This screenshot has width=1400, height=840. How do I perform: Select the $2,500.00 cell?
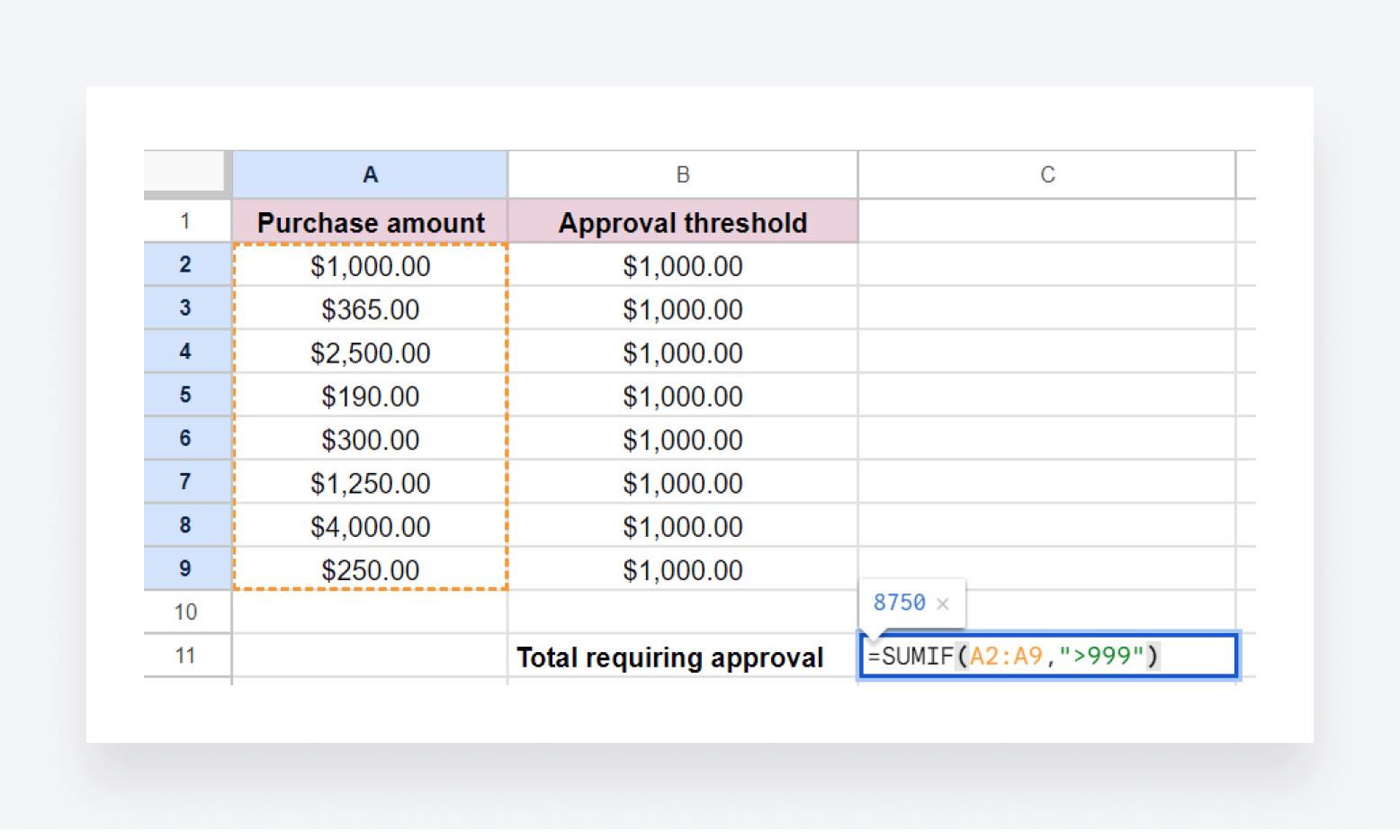[370, 352]
